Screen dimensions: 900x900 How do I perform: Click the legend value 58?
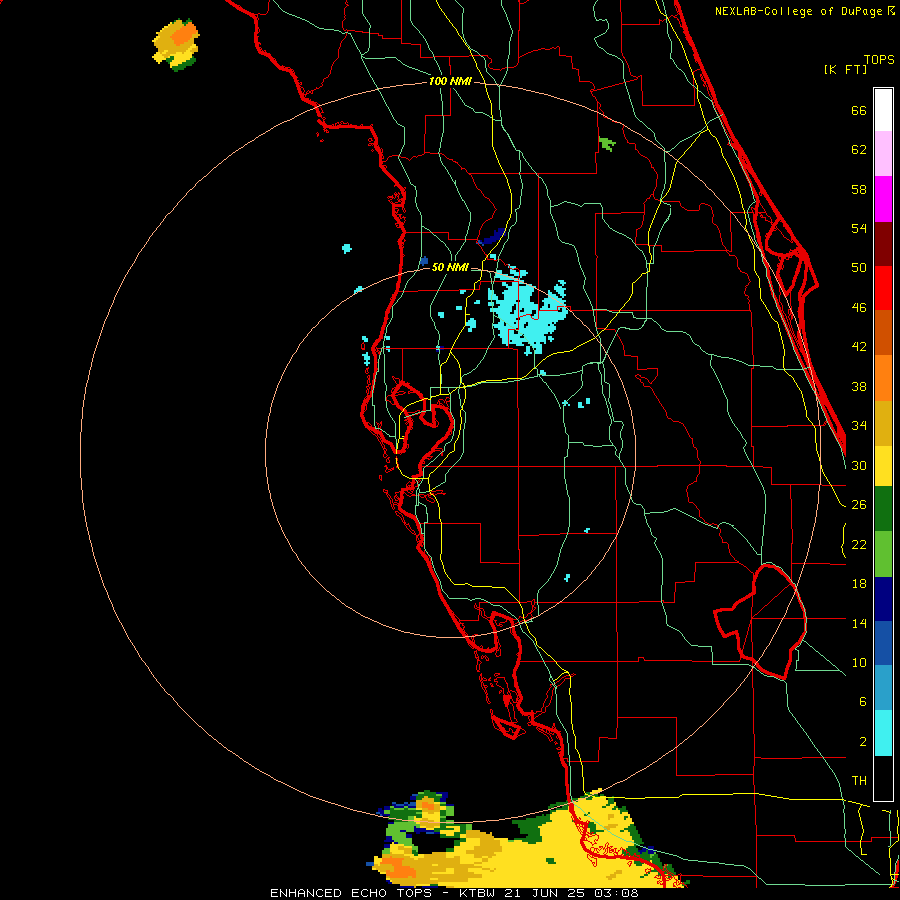pos(859,189)
